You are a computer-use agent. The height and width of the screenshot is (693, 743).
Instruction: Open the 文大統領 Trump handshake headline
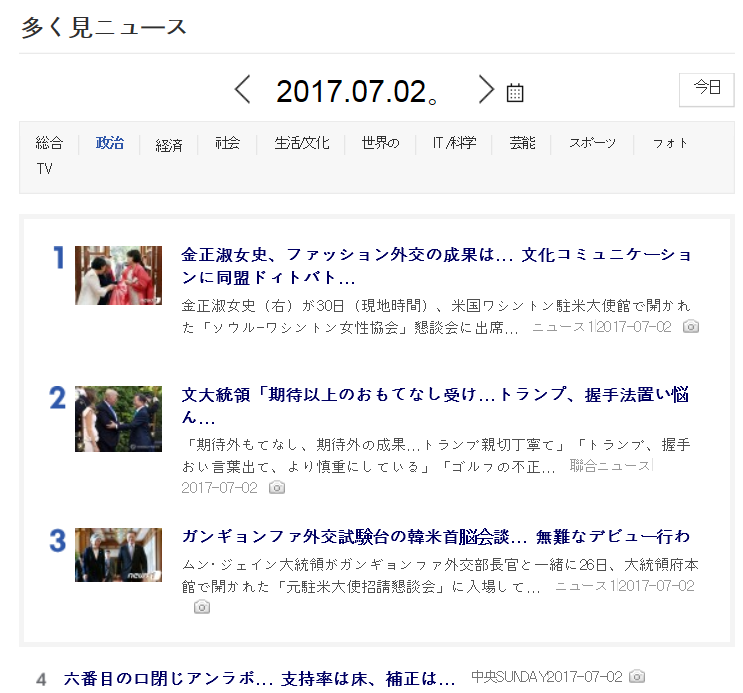[436, 405]
